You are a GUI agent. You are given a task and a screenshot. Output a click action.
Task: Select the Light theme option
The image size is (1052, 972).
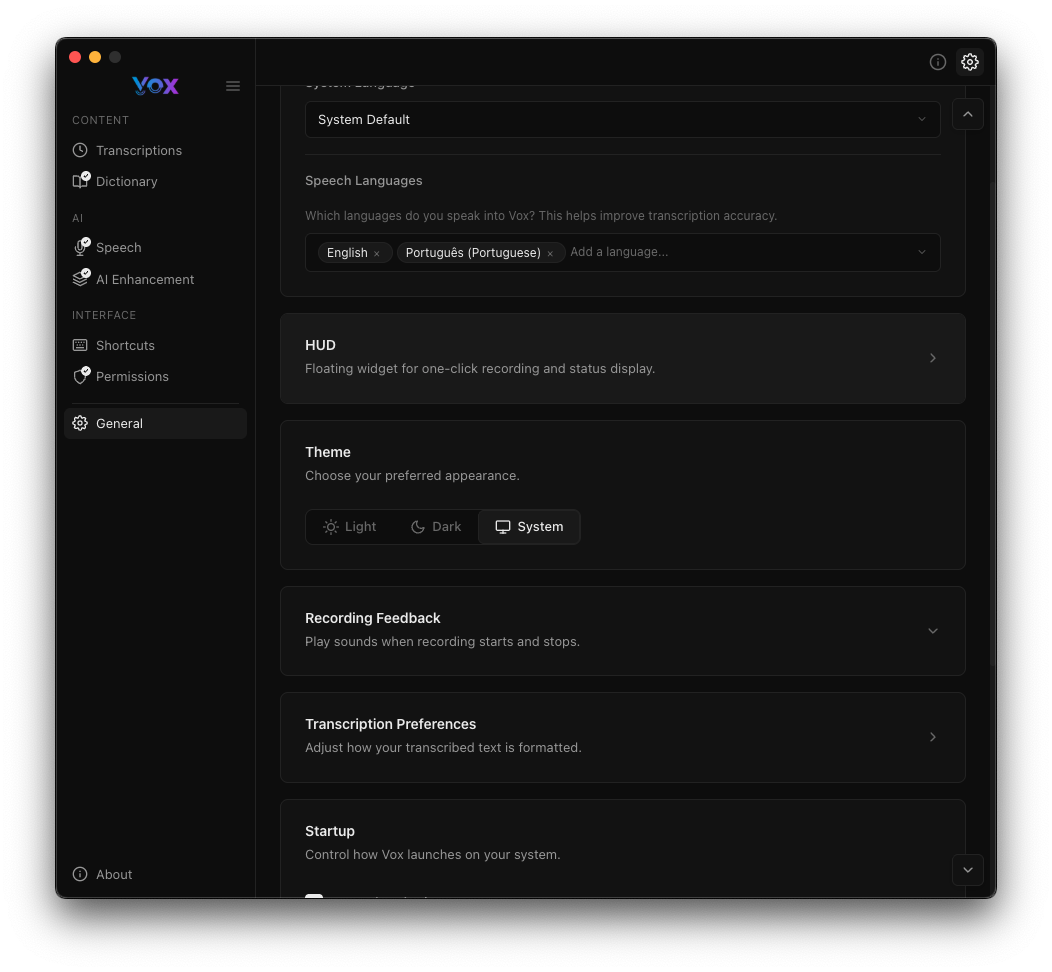[350, 527]
